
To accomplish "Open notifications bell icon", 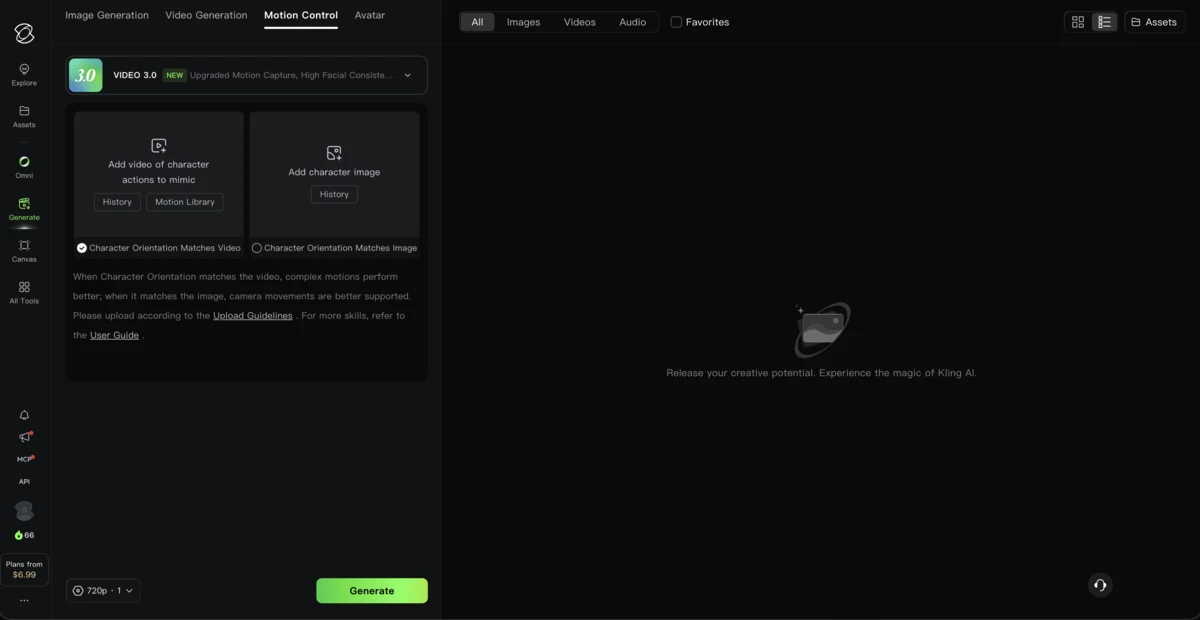I will click(24, 415).
